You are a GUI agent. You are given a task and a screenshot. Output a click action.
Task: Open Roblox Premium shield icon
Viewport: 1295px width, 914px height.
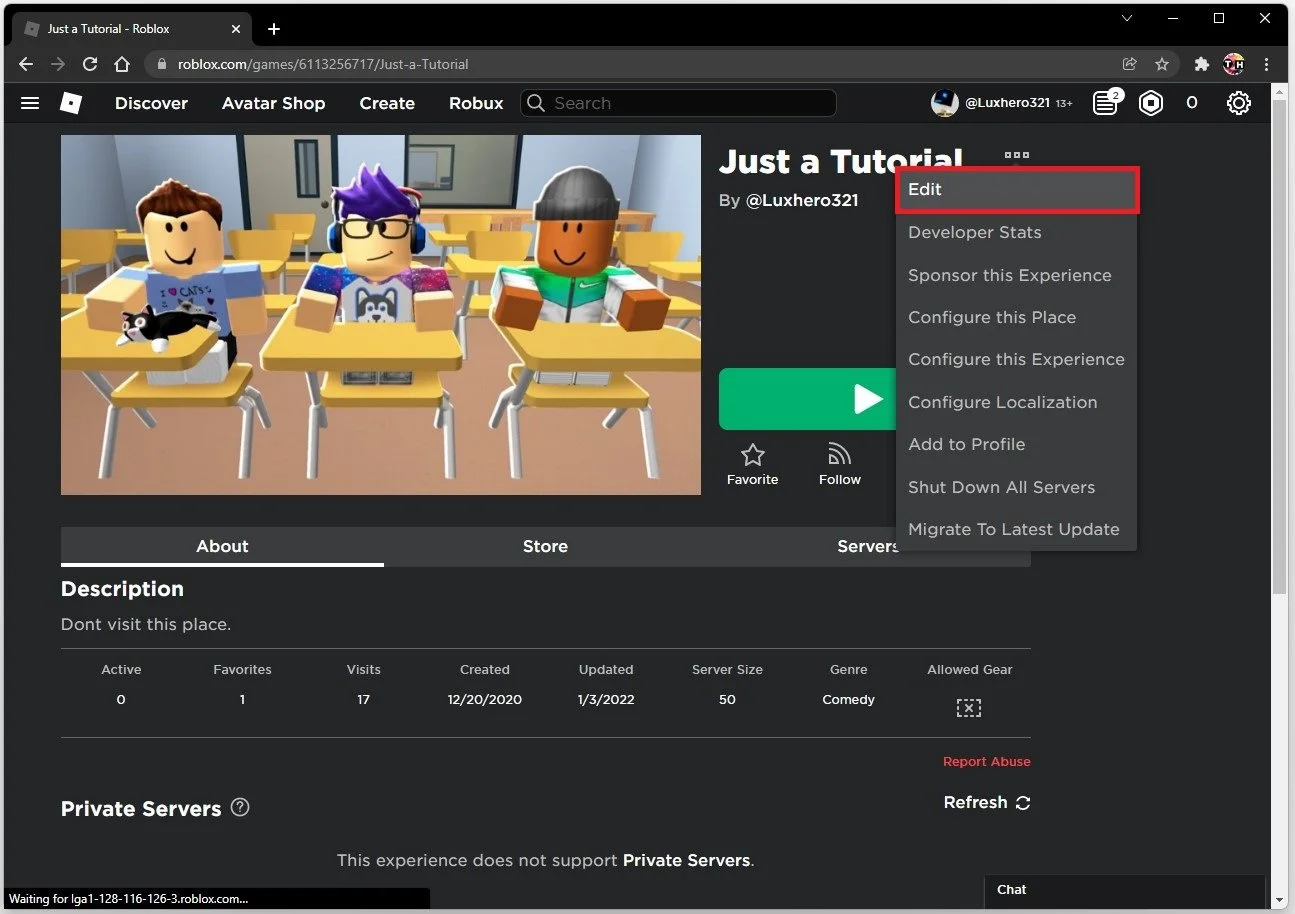tap(1150, 103)
